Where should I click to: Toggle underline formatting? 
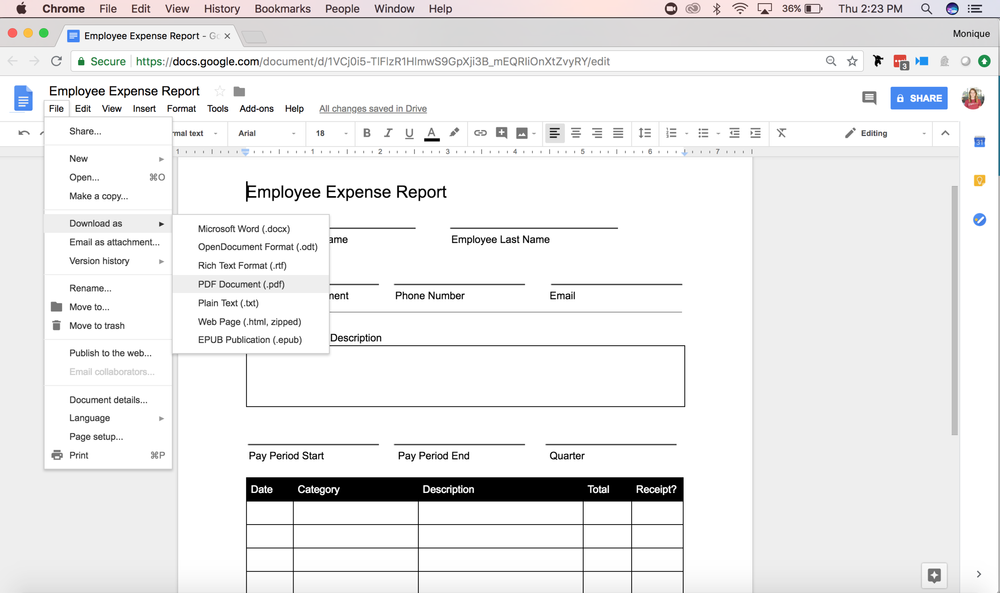(410, 132)
